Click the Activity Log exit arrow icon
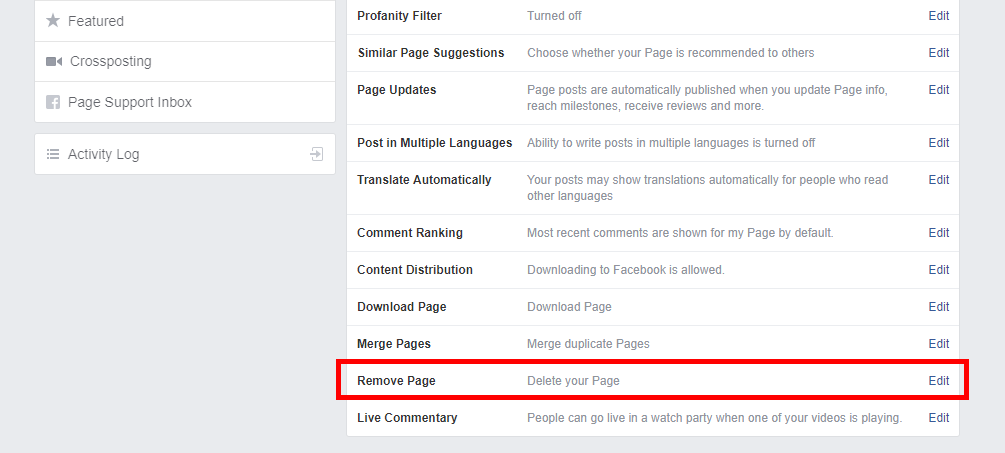1005x453 pixels. [317, 154]
